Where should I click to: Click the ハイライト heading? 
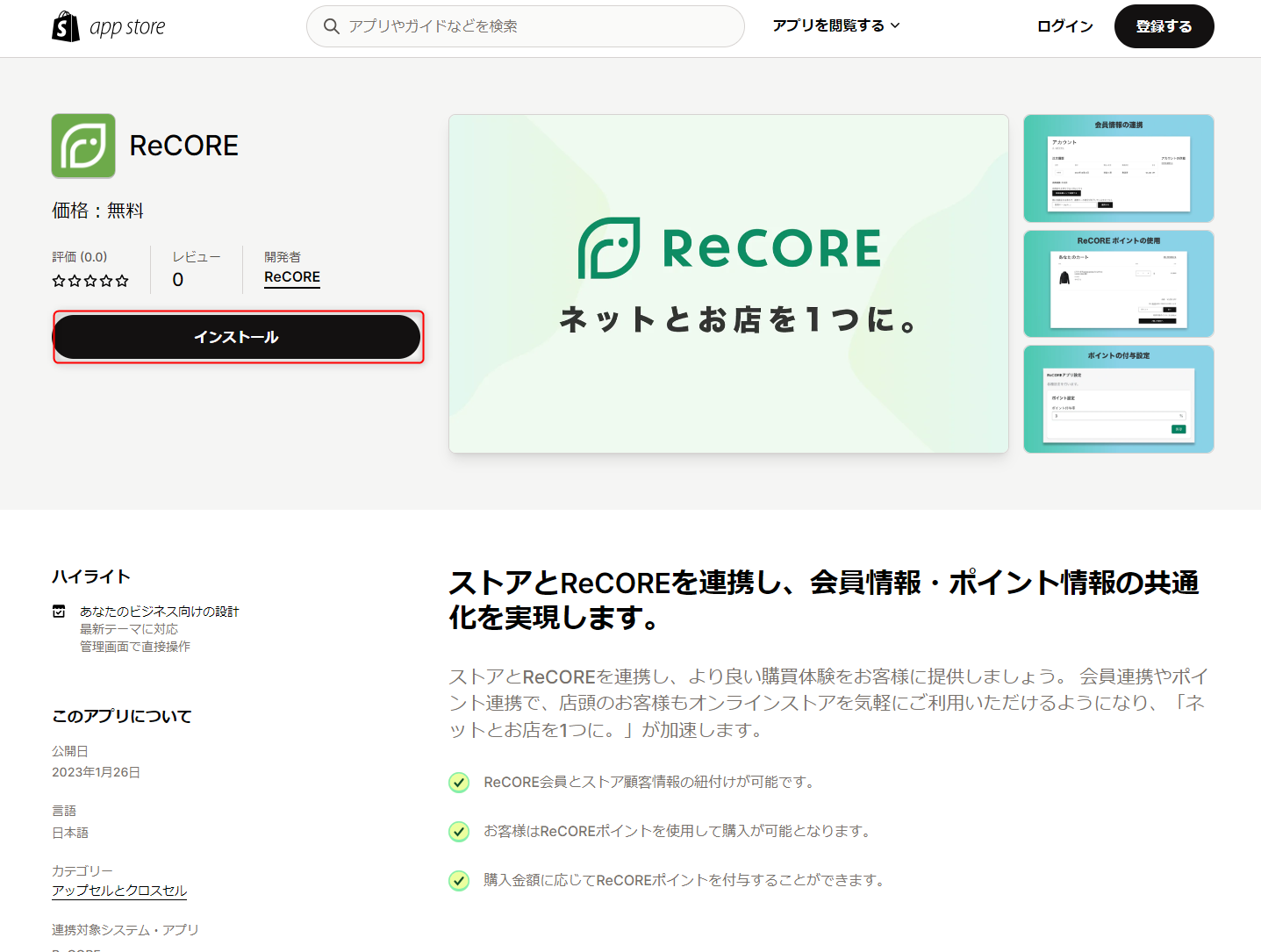[x=91, y=576]
